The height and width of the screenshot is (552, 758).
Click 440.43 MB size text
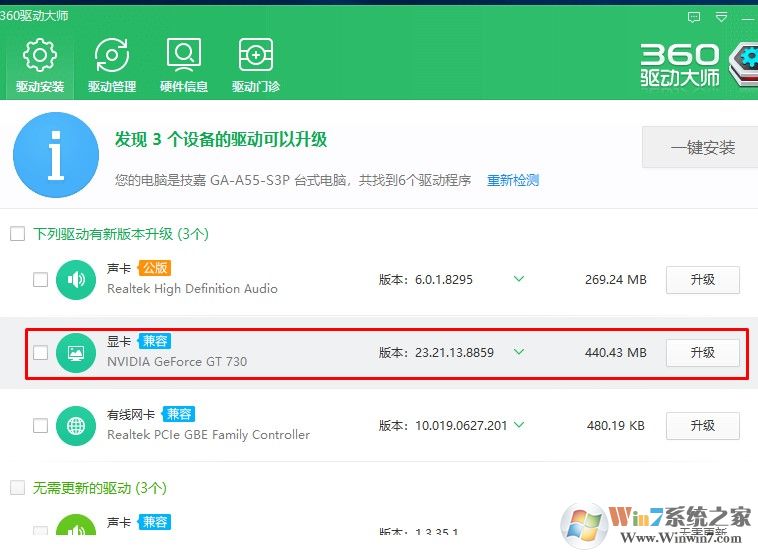coord(616,352)
